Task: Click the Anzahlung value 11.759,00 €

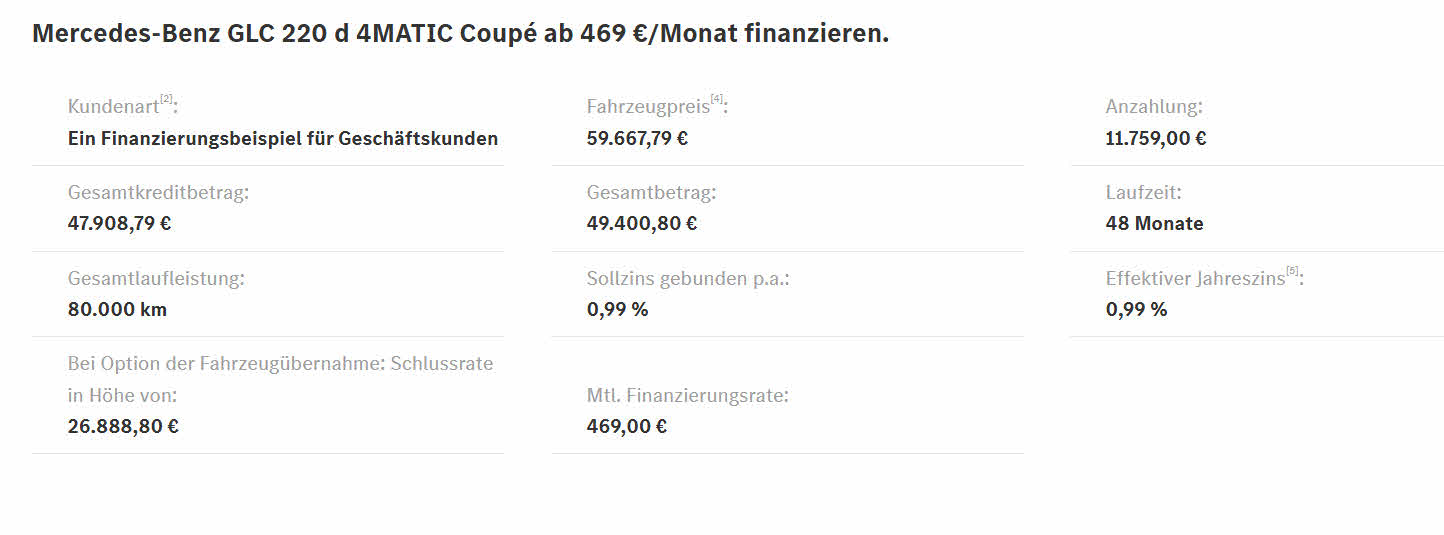Action: pyautogui.click(x=1156, y=138)
